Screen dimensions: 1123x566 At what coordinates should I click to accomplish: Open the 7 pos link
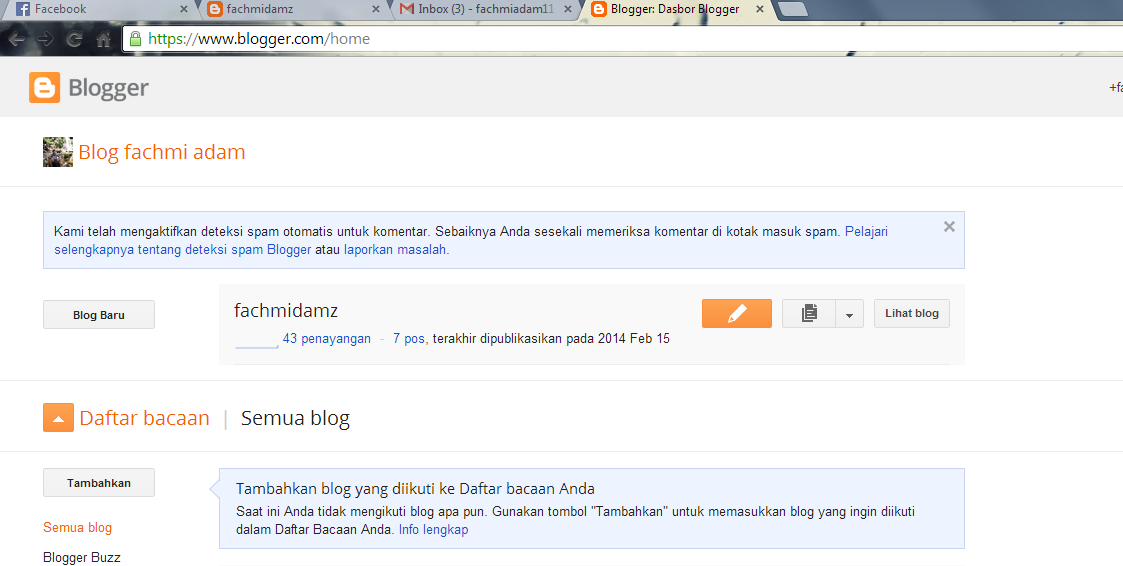[409, 339]
